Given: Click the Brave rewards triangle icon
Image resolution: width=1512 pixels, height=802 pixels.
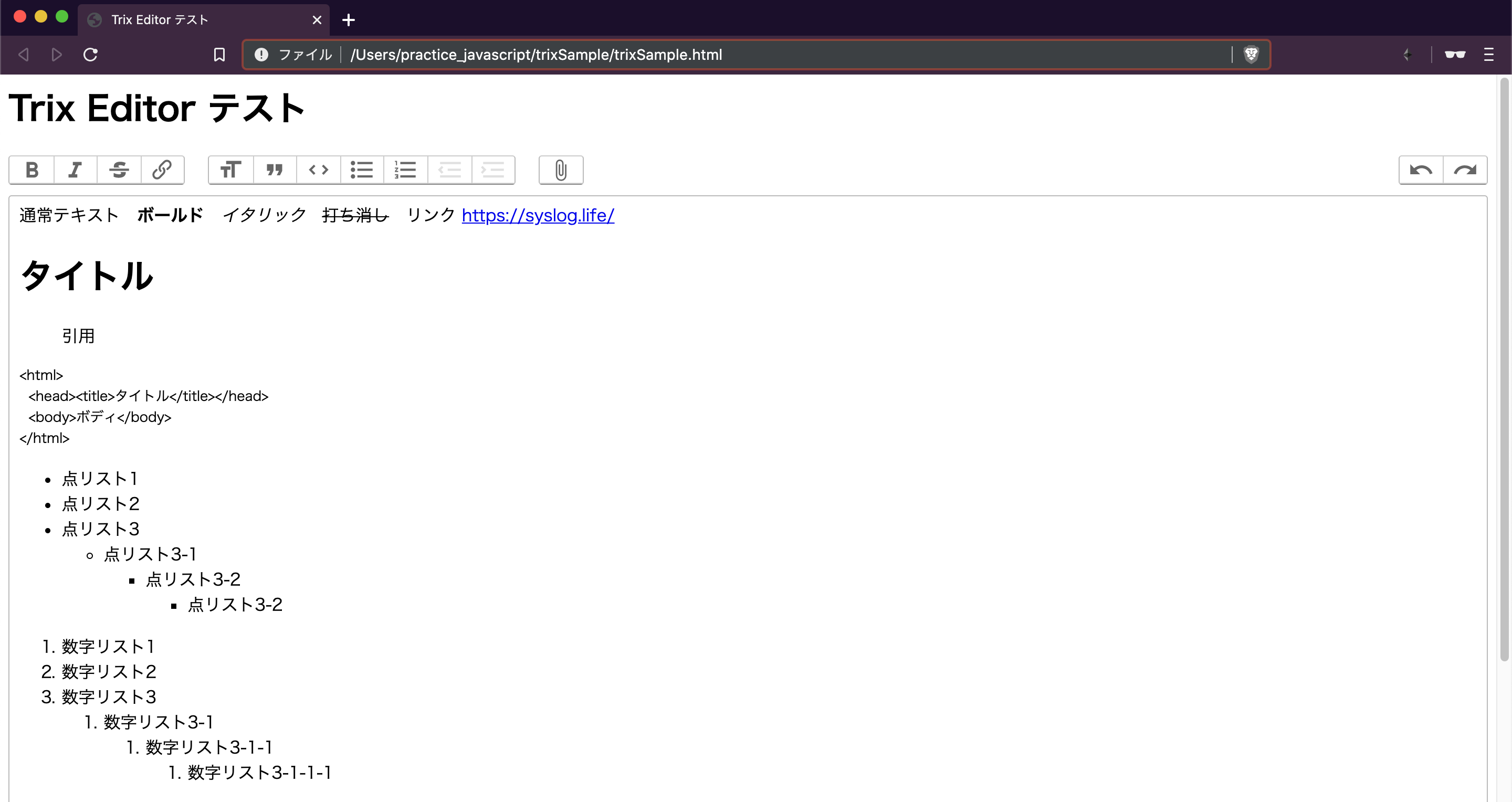Looking at the screenshot, I should pos(1408,55).
